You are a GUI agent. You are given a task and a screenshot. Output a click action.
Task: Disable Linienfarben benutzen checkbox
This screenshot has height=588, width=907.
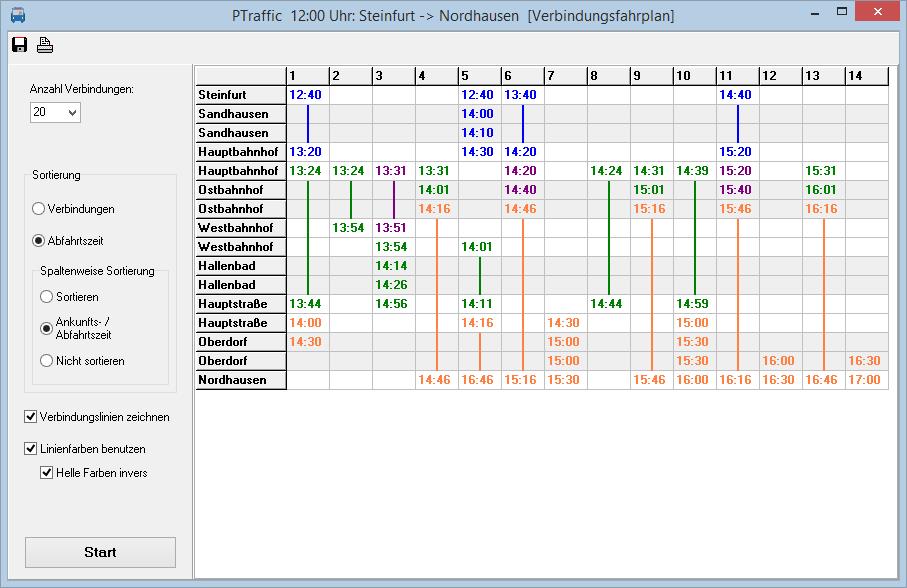pos(31,449)
